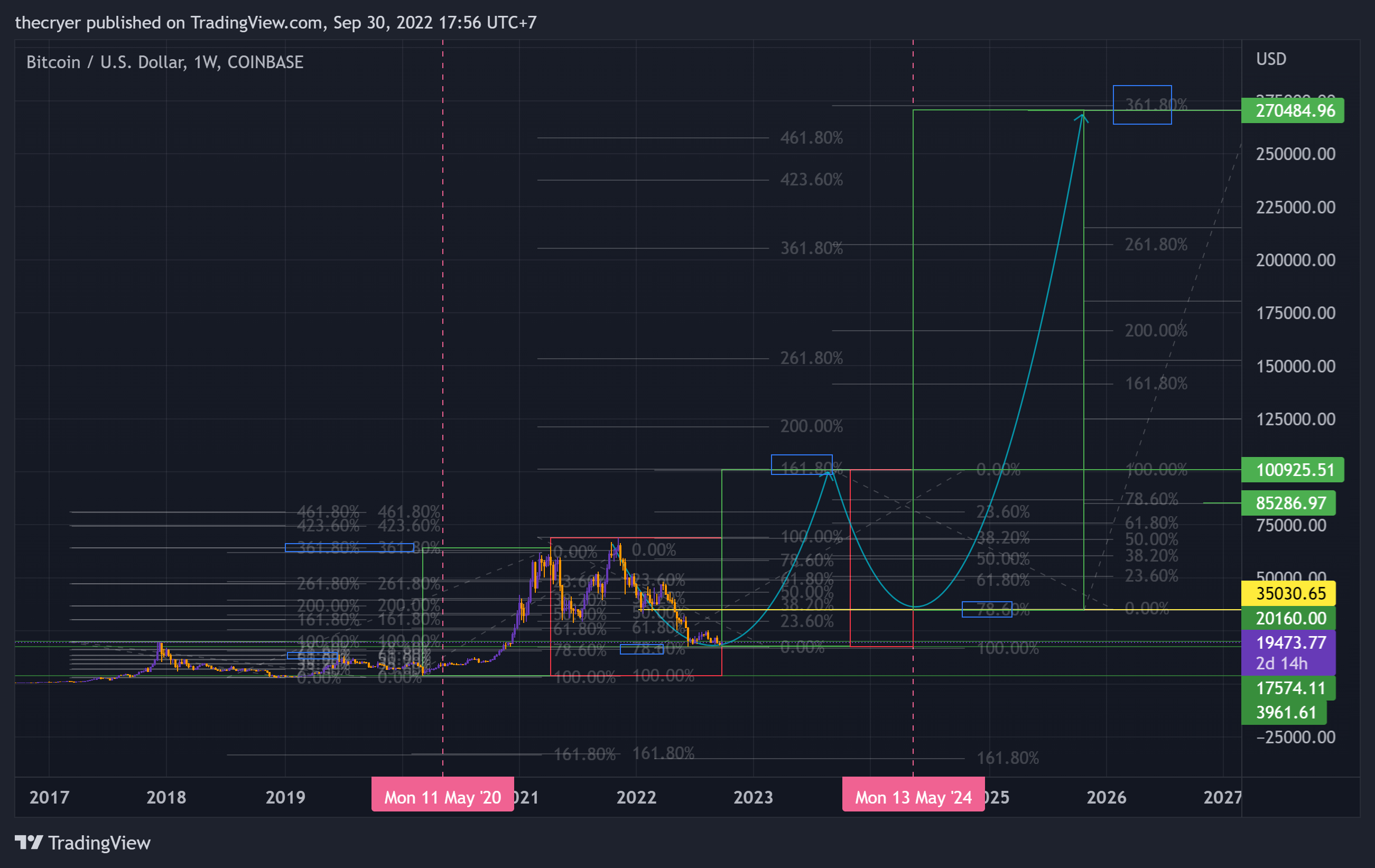Click the 361.80% label beside the 270484.96 line

click(x=1156, y=105)
